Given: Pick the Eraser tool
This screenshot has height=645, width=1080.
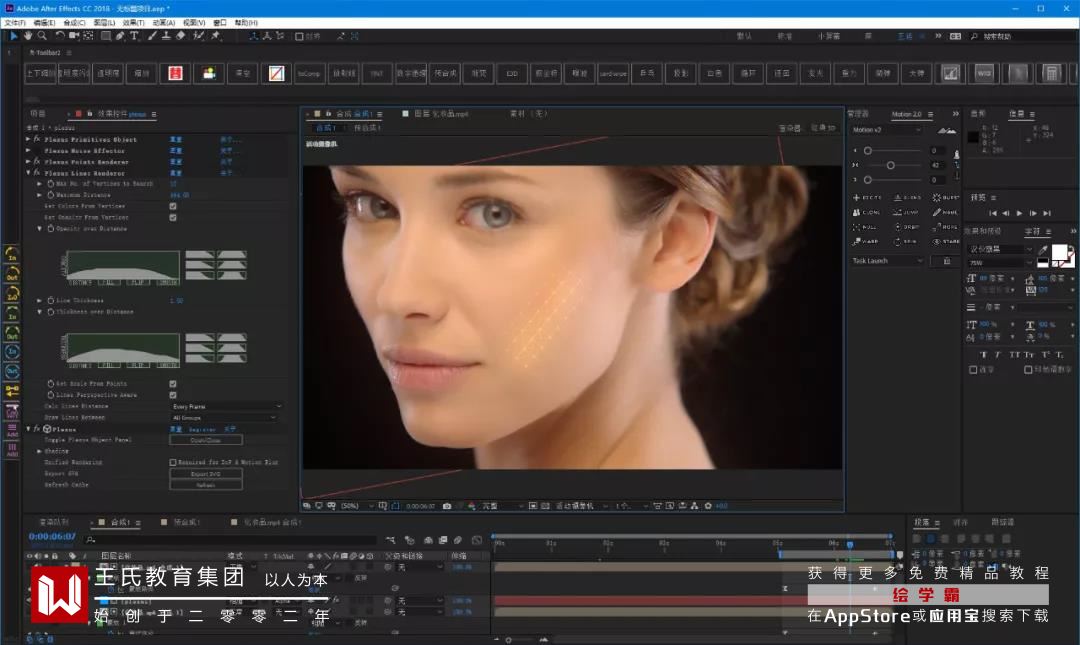Looking at the screenshot, I should [x=180, y=36].
